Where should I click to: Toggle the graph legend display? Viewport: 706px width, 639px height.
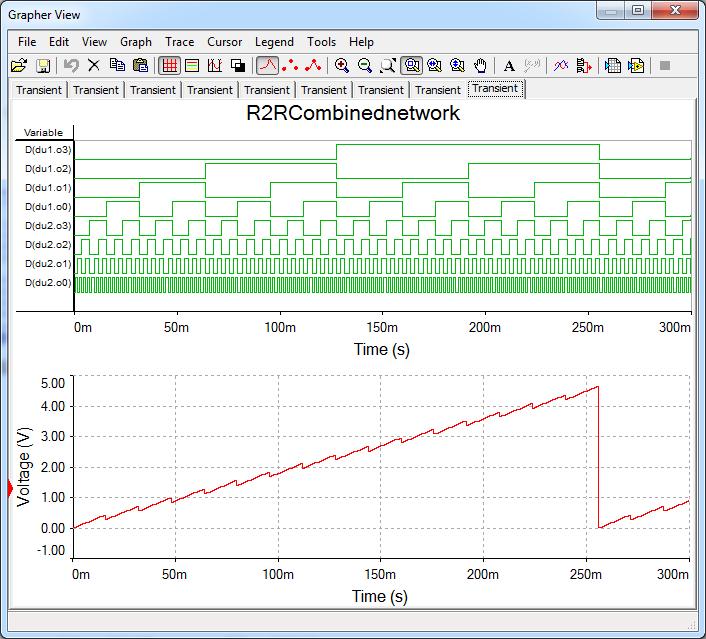tap(192, 66)
